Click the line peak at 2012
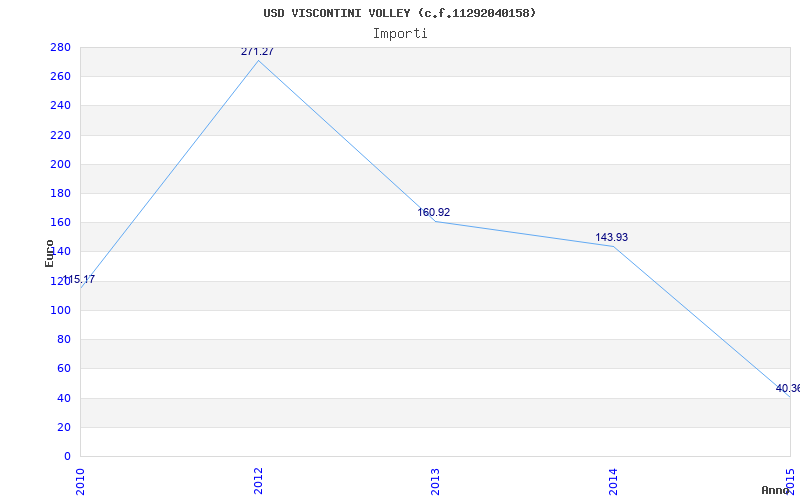The height and width of the screenshot is (500, 800). pos(258,60)
